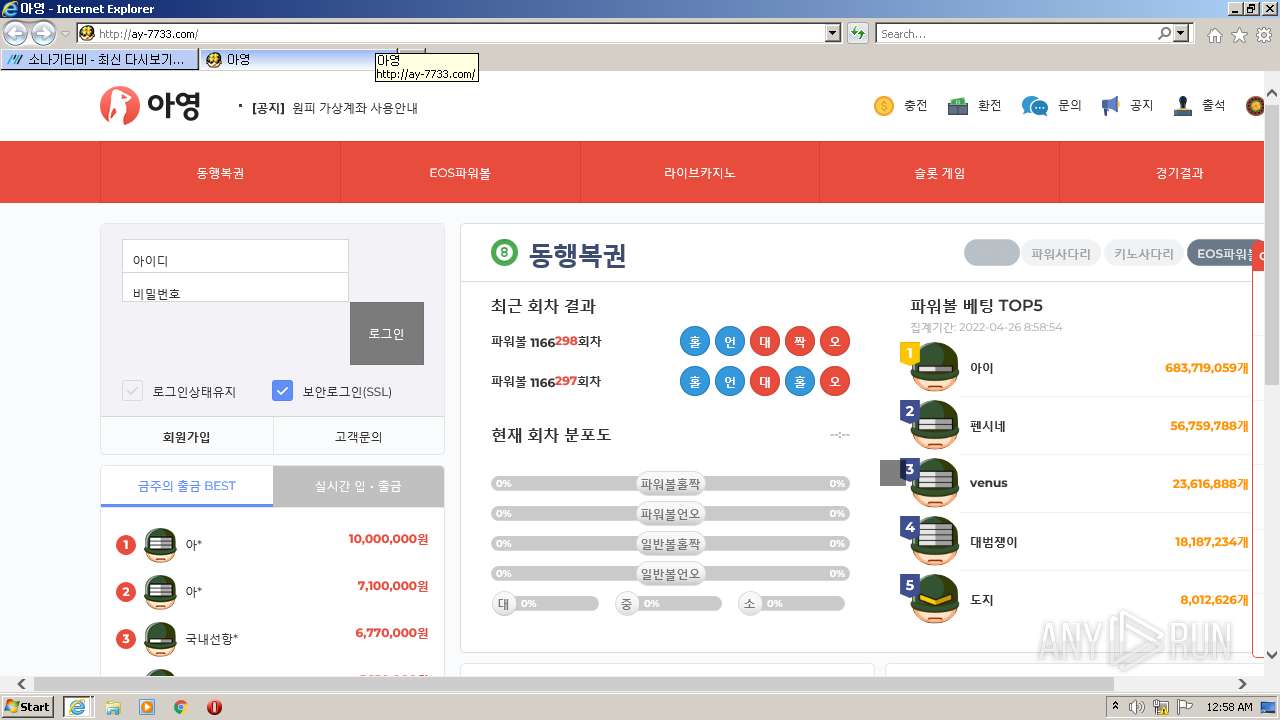Switch to the 실시간 입·출금 tab
The image size is (1280, 720).
(x=358, y=486)
